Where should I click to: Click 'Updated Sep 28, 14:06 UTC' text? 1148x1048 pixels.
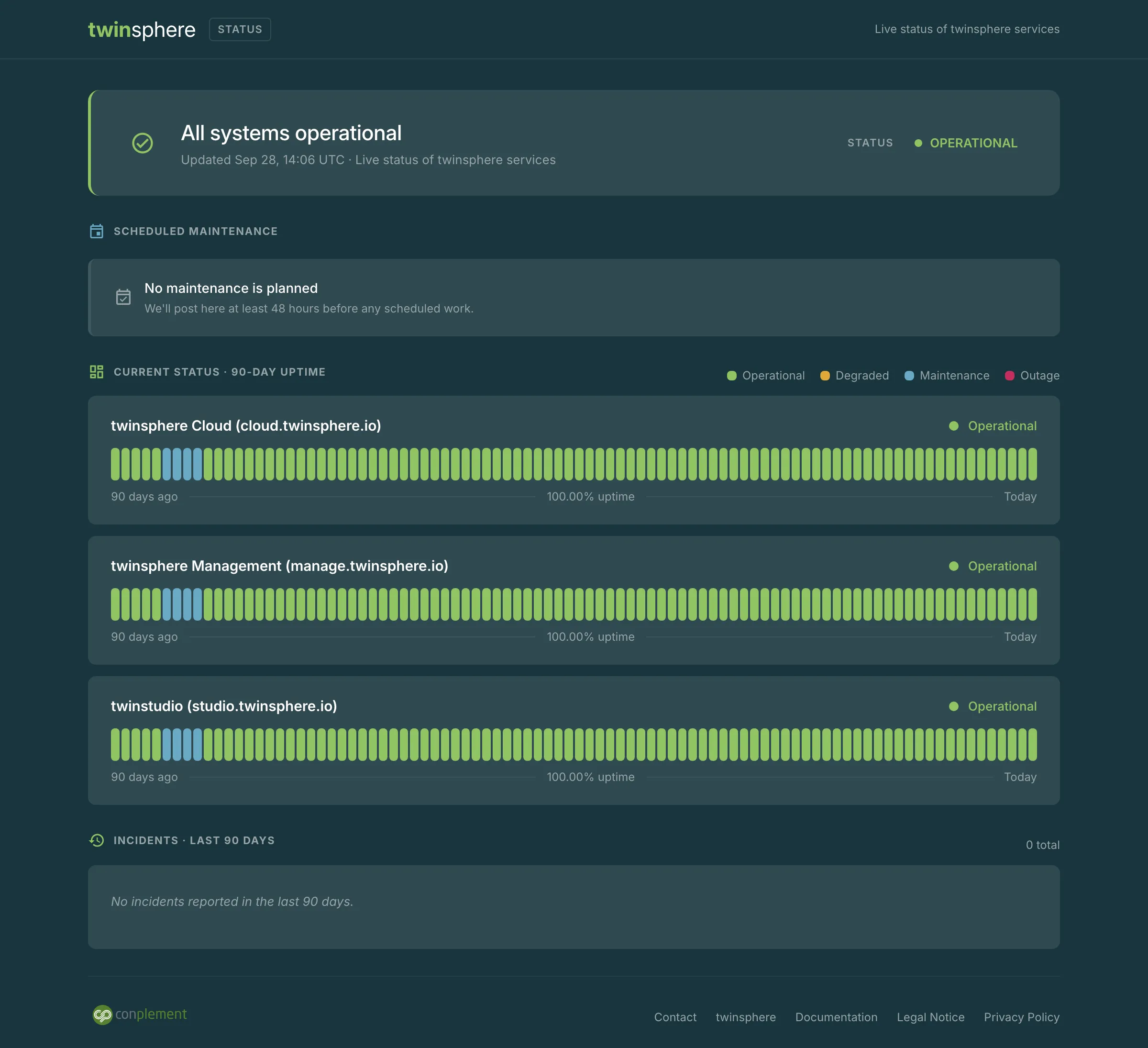(263, 160)
